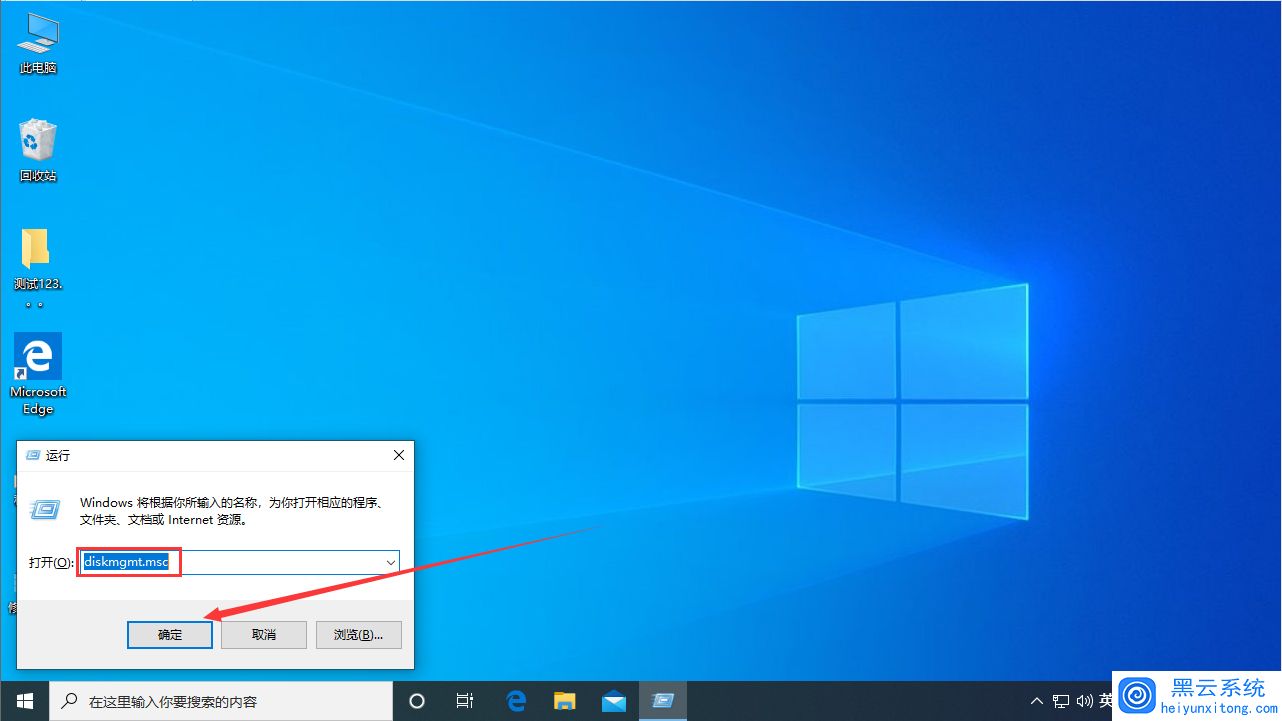
Task: Expand the 打开 combo box dropdown arrow
Action: (390, 563)
